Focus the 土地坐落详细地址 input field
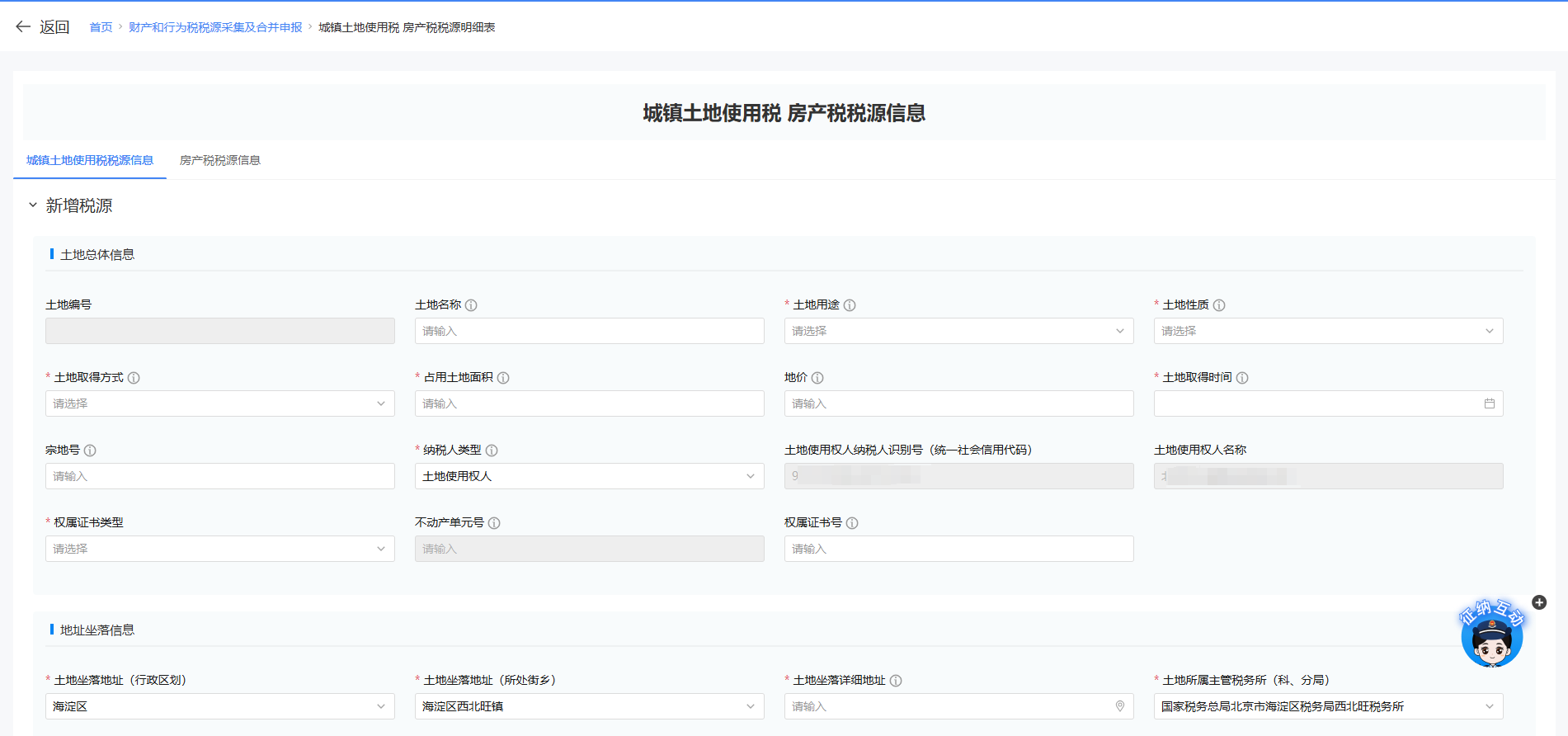 coord(958,706)
